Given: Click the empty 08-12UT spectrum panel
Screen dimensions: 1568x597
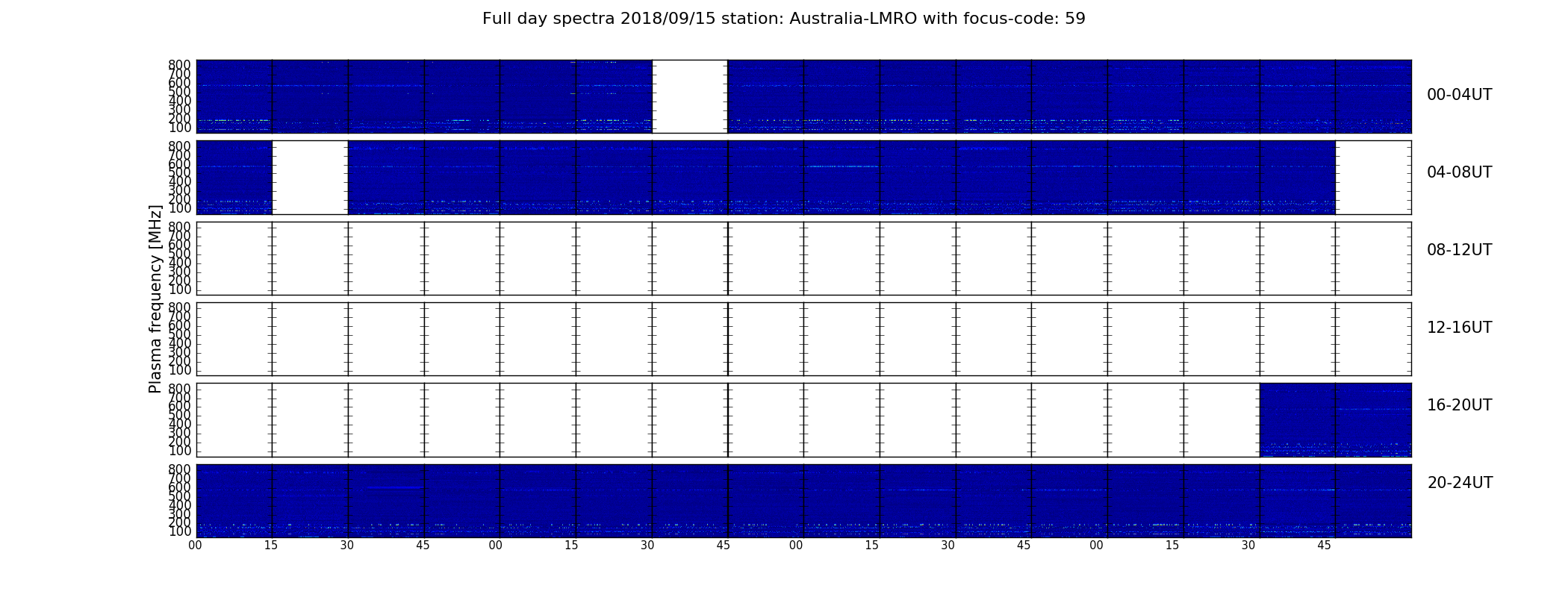Looking at the screenshot, I should tap(803, 258).
